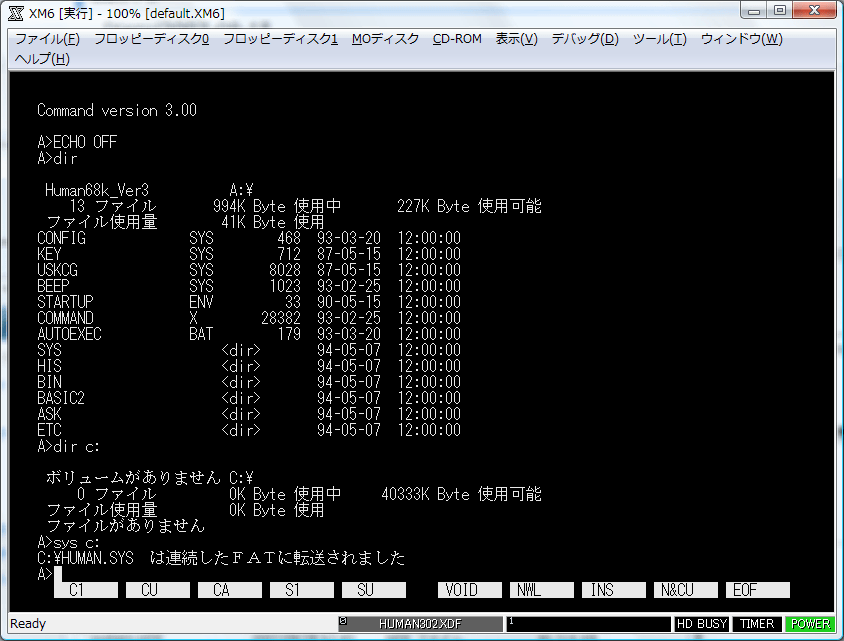Open the デバッグ(D) debug menu
844x641 pixels.
pos(585,39)
